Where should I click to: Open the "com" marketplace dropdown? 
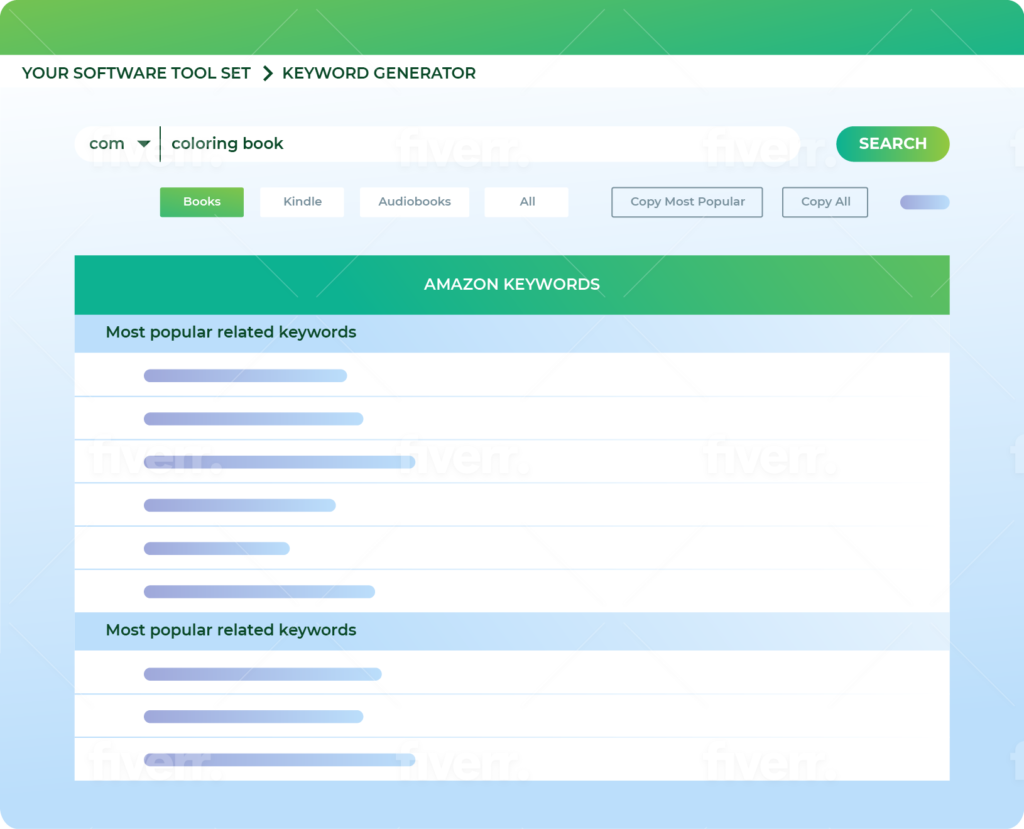point(120,144)
